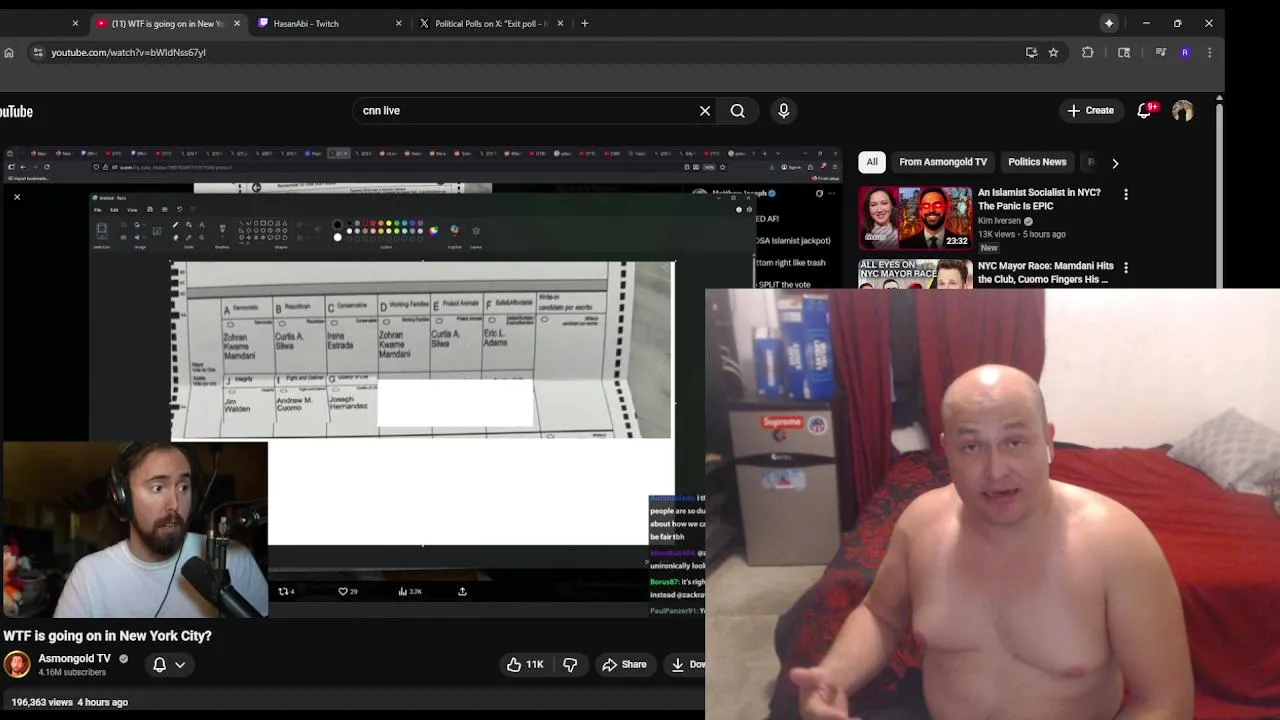Close the HasanAbi - Twitch tab
1280x720 pixels.
tap(399, 23)
